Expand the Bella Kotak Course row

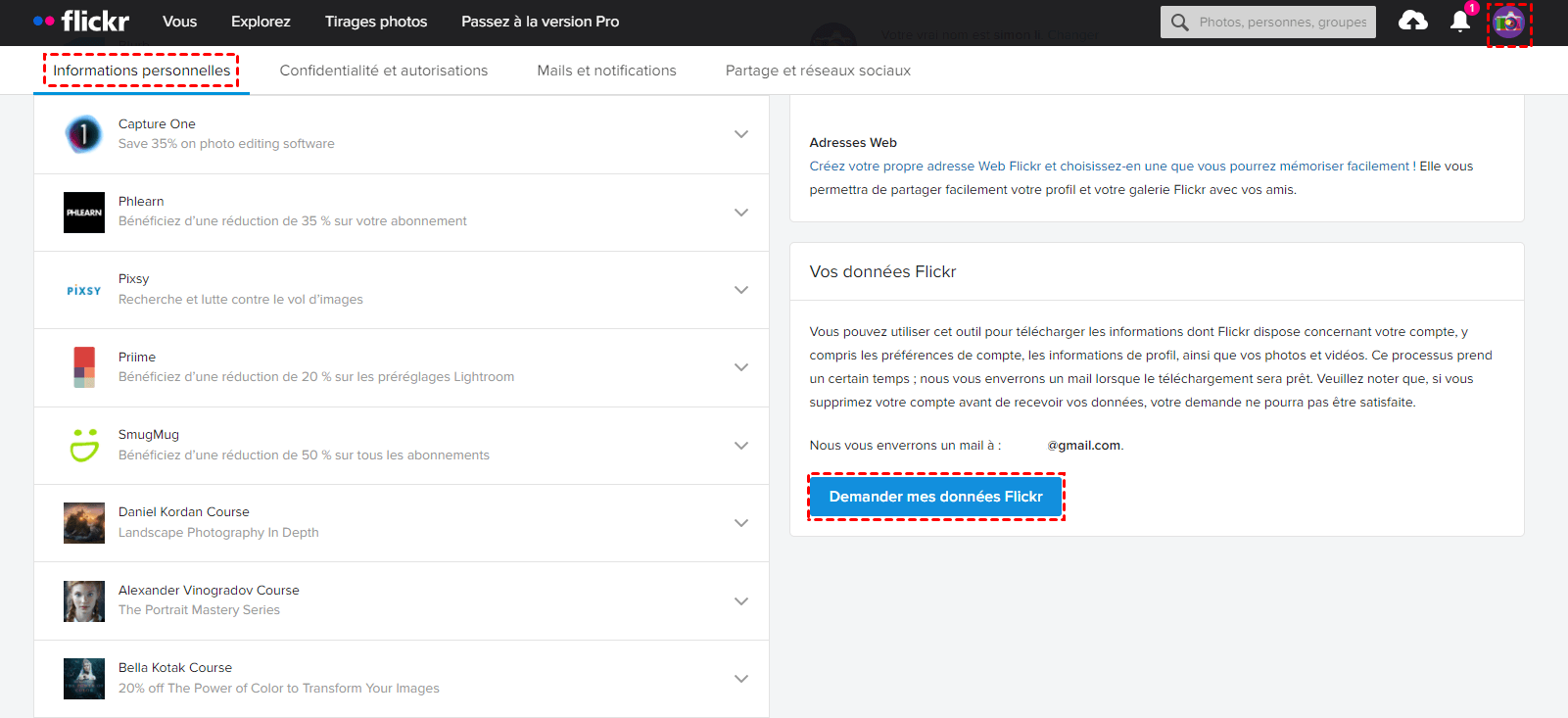pos(741,679)
